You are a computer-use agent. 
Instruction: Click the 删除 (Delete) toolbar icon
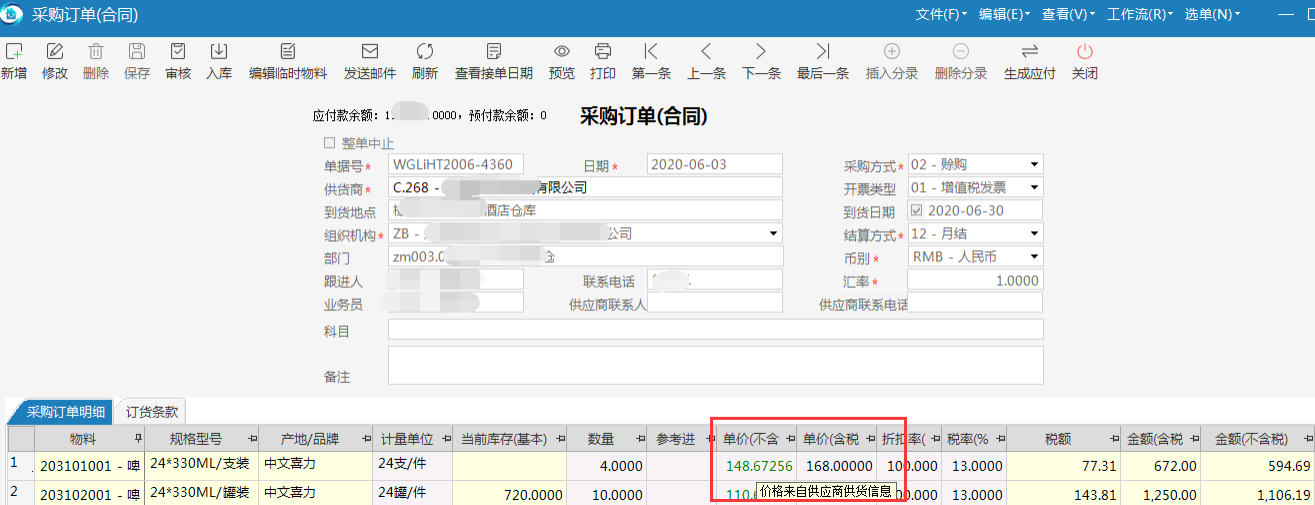(x=96, y=51)
